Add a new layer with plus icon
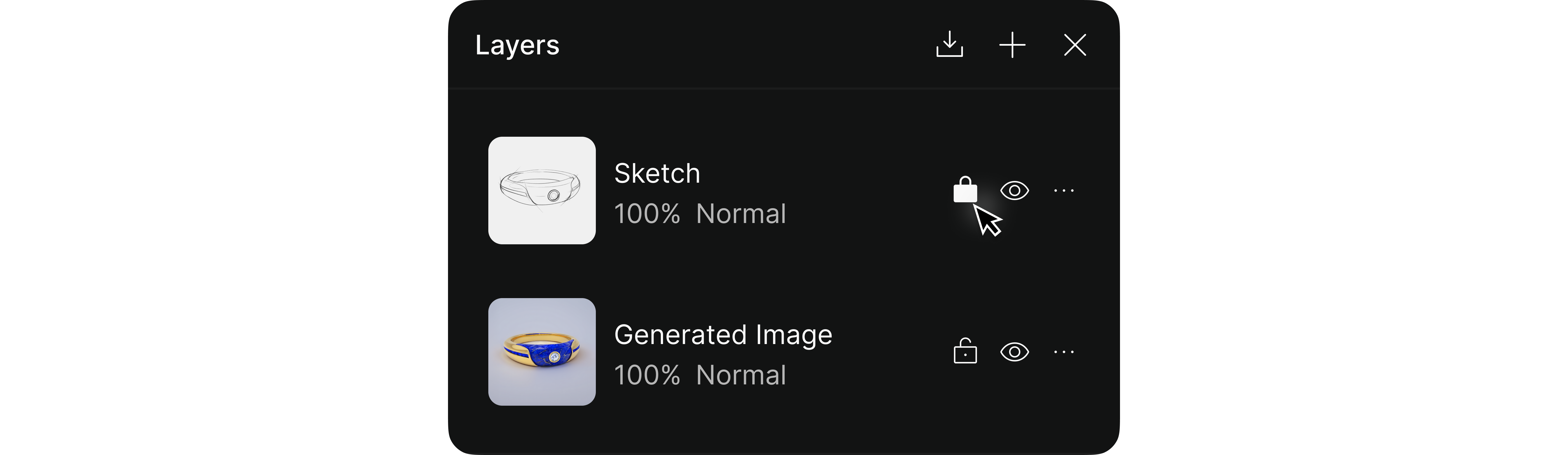 [x=1012, y=45]
